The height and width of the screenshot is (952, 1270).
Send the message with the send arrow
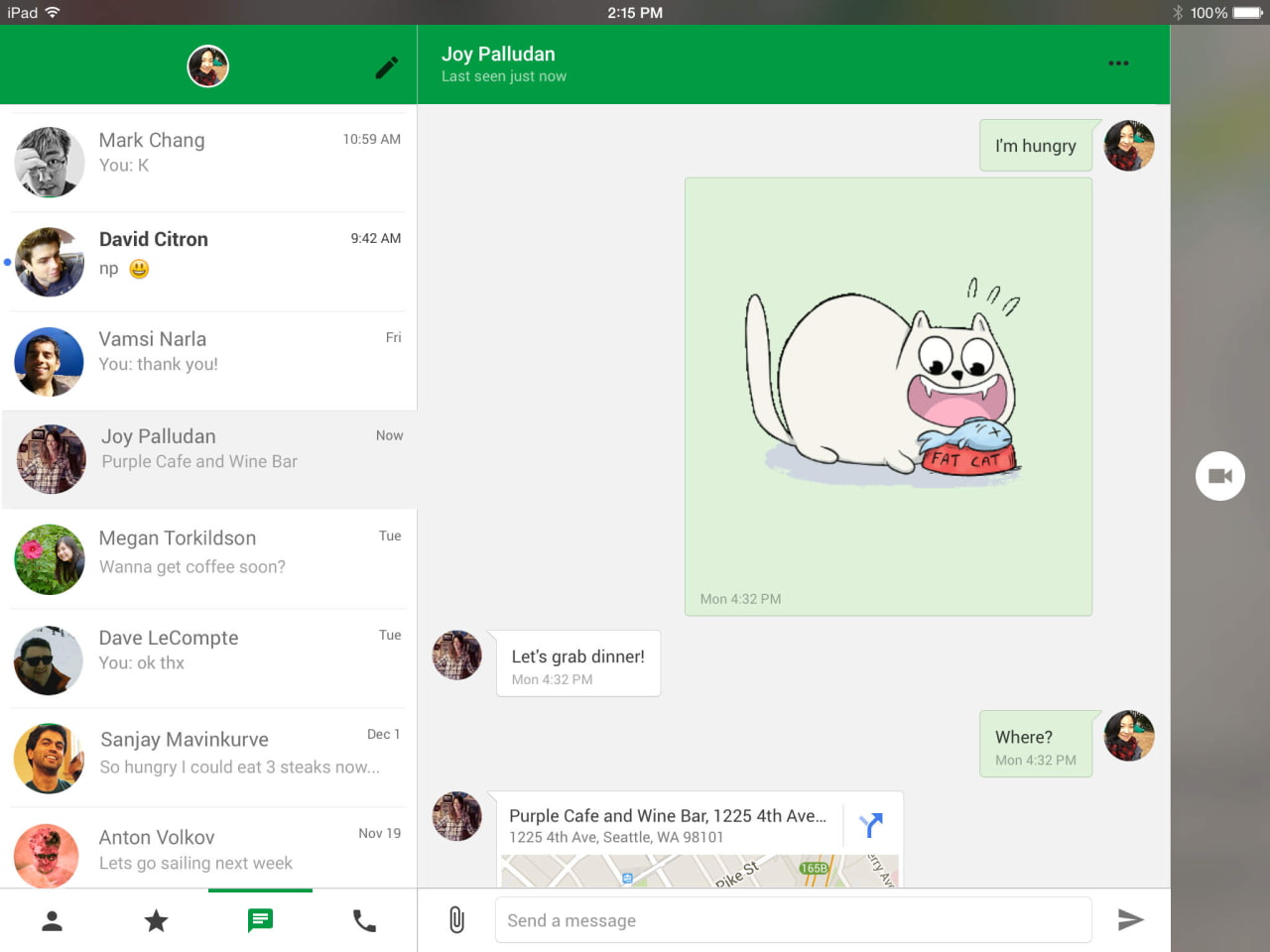click(x=1131, y=920)
